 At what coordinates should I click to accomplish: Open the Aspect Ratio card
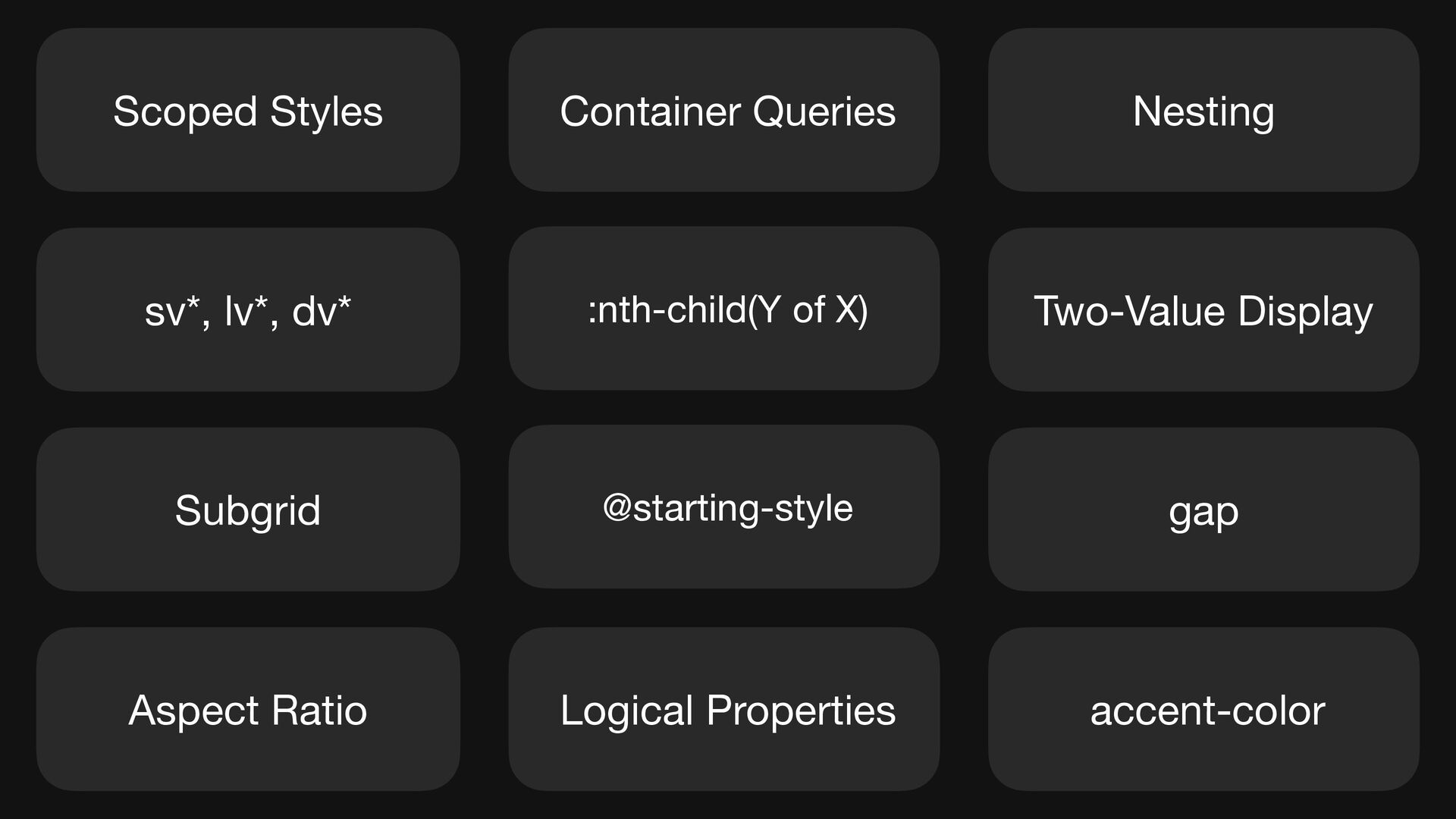coord(248,709)
